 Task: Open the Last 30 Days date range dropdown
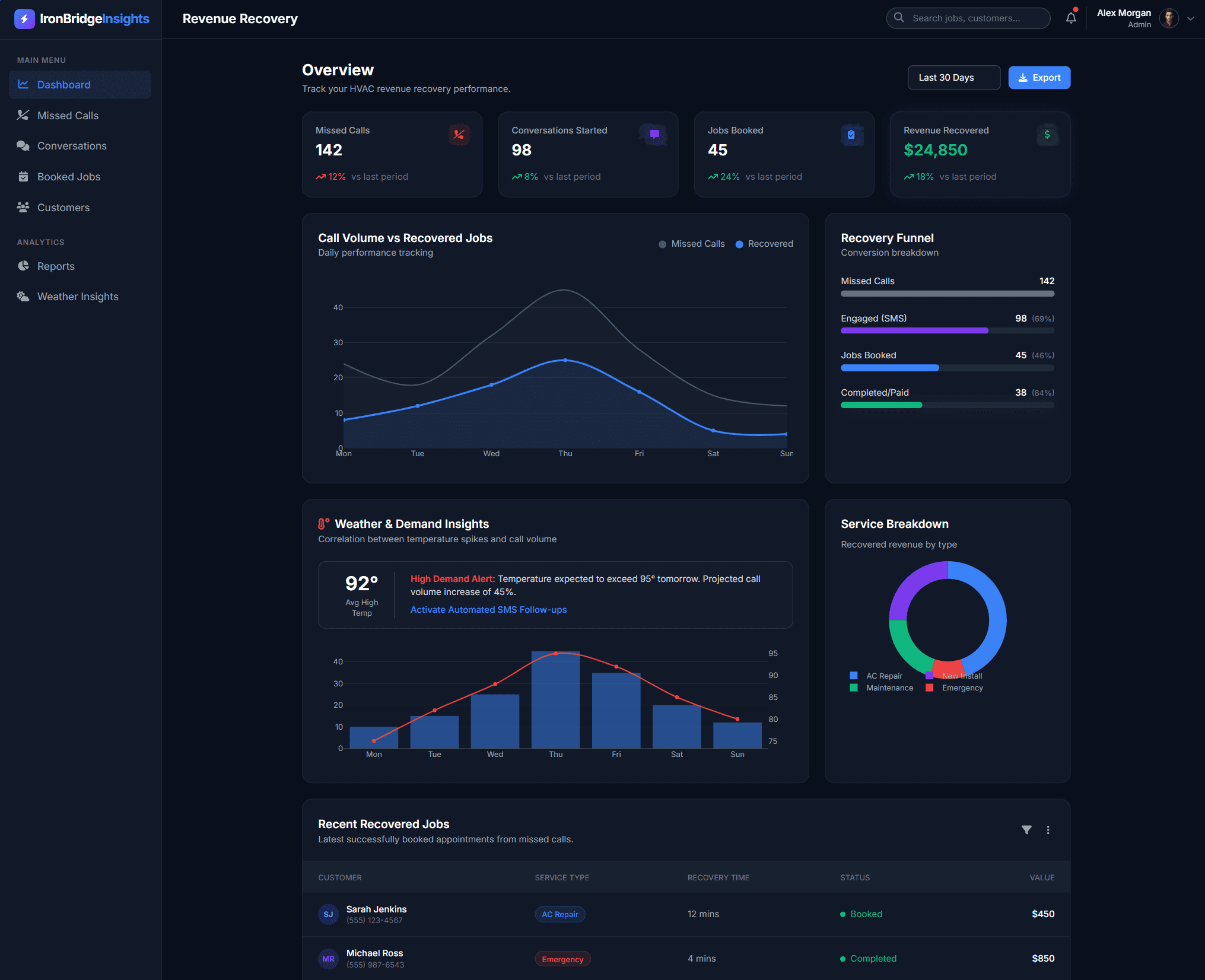click(x=953, y=78)
